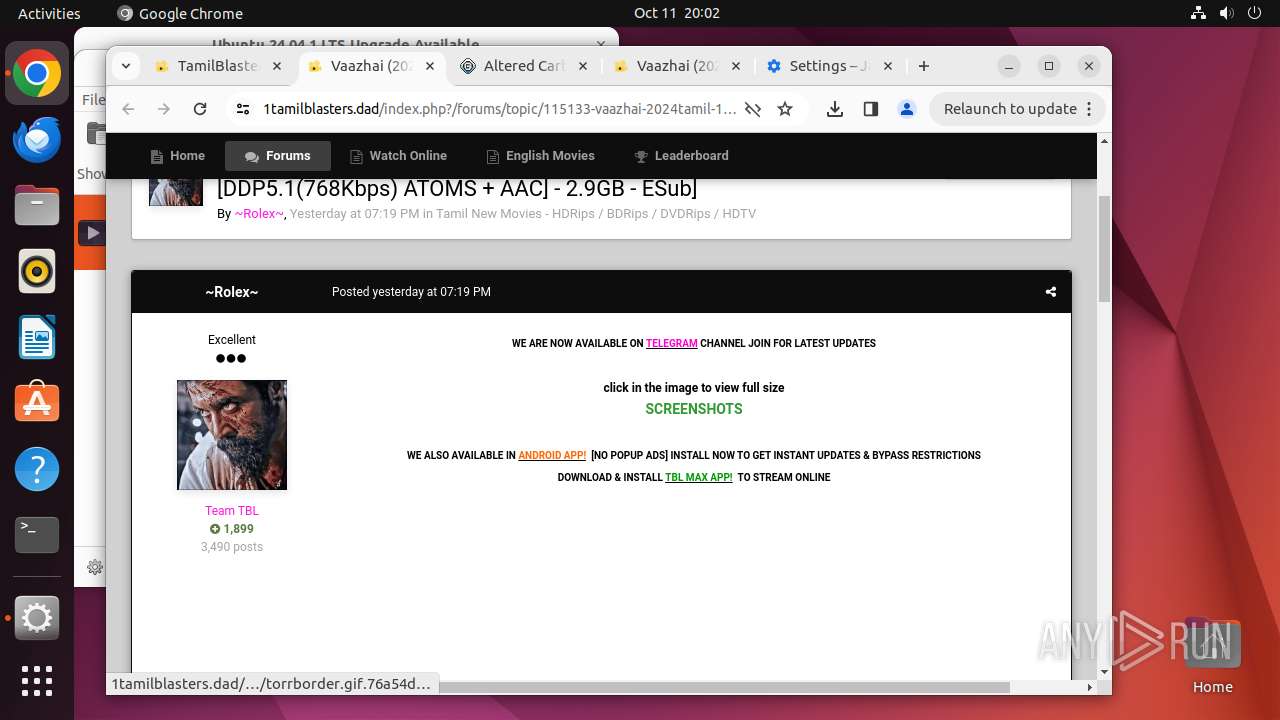This screenshot has height=720, width=1280.
Task: Toggle Chrome side panel
Action: click(x=871, y=109)
